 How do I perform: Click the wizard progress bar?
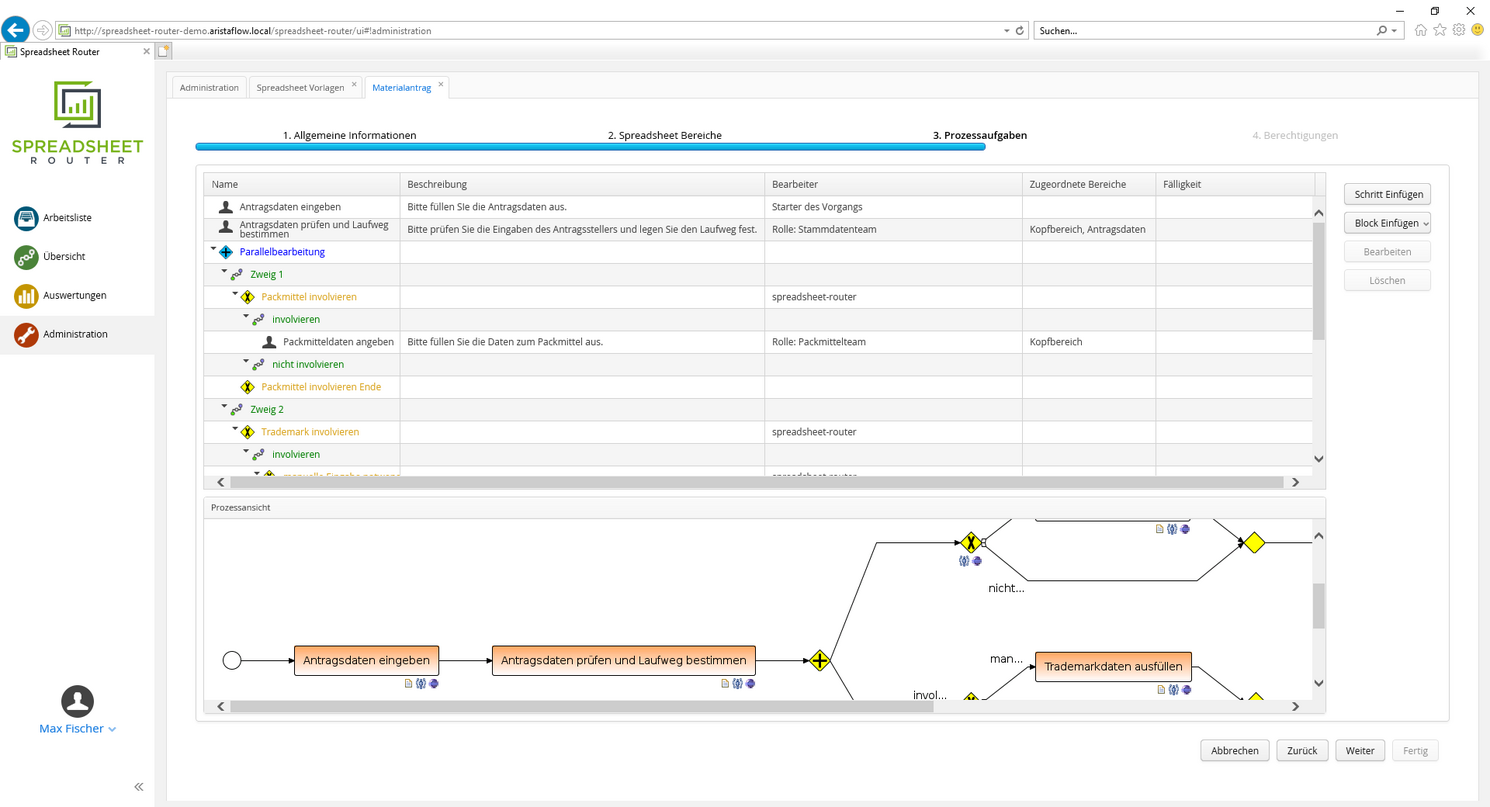[590, 147]
